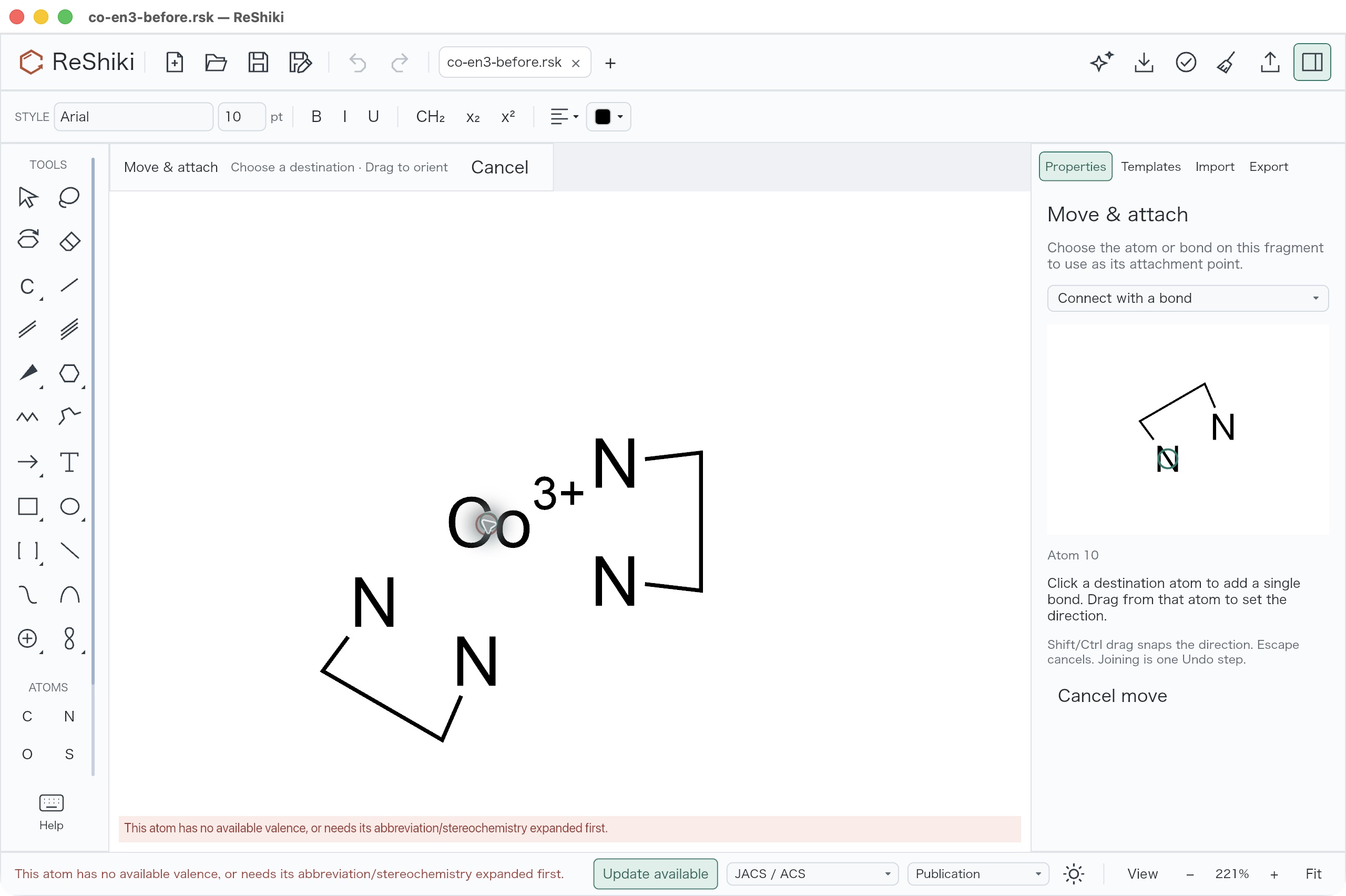The image size is (1346, 896).
Task: Redo the last action
Action: (400, 62)
